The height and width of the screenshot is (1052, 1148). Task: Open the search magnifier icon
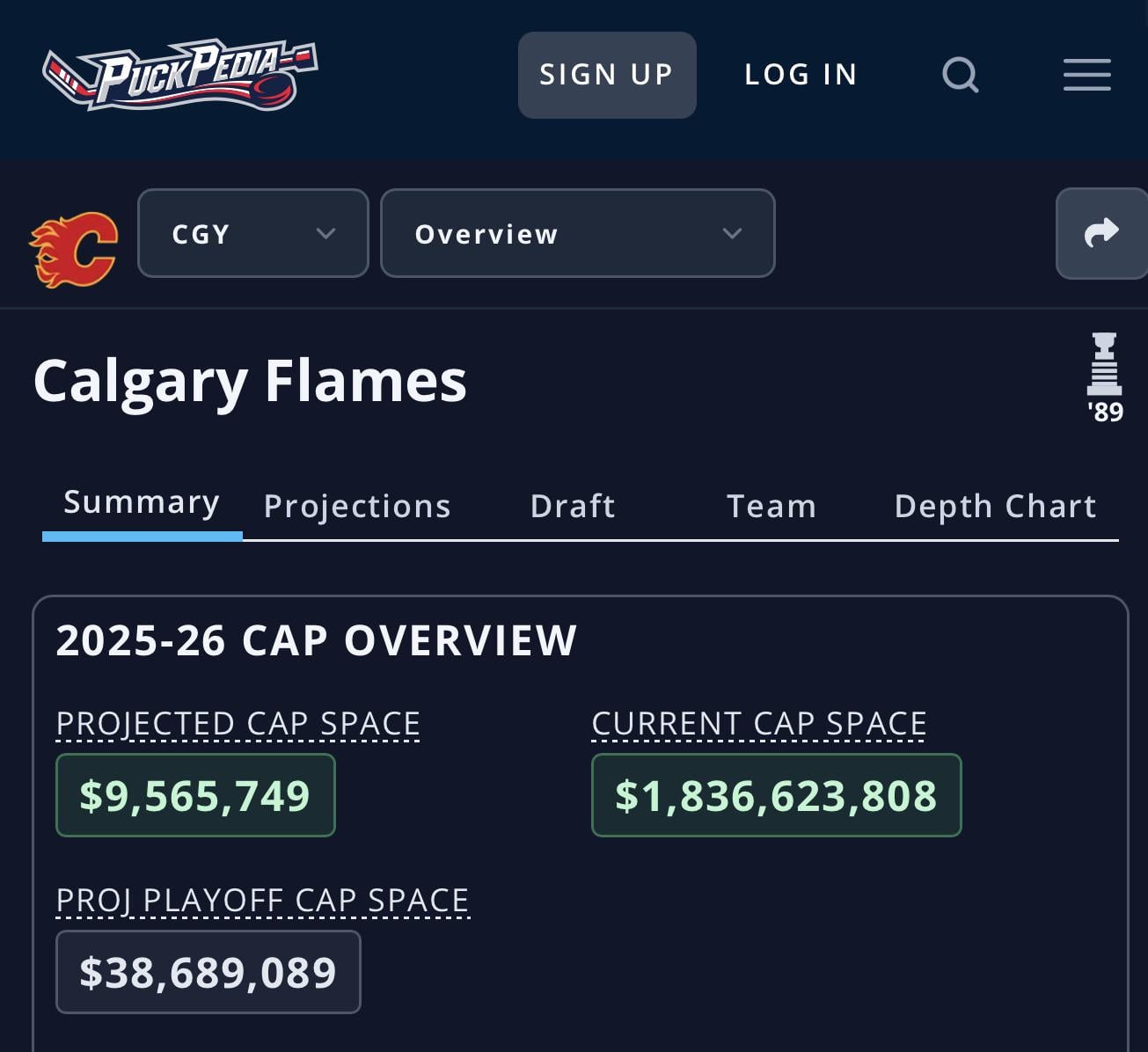[x=960, y=75]
